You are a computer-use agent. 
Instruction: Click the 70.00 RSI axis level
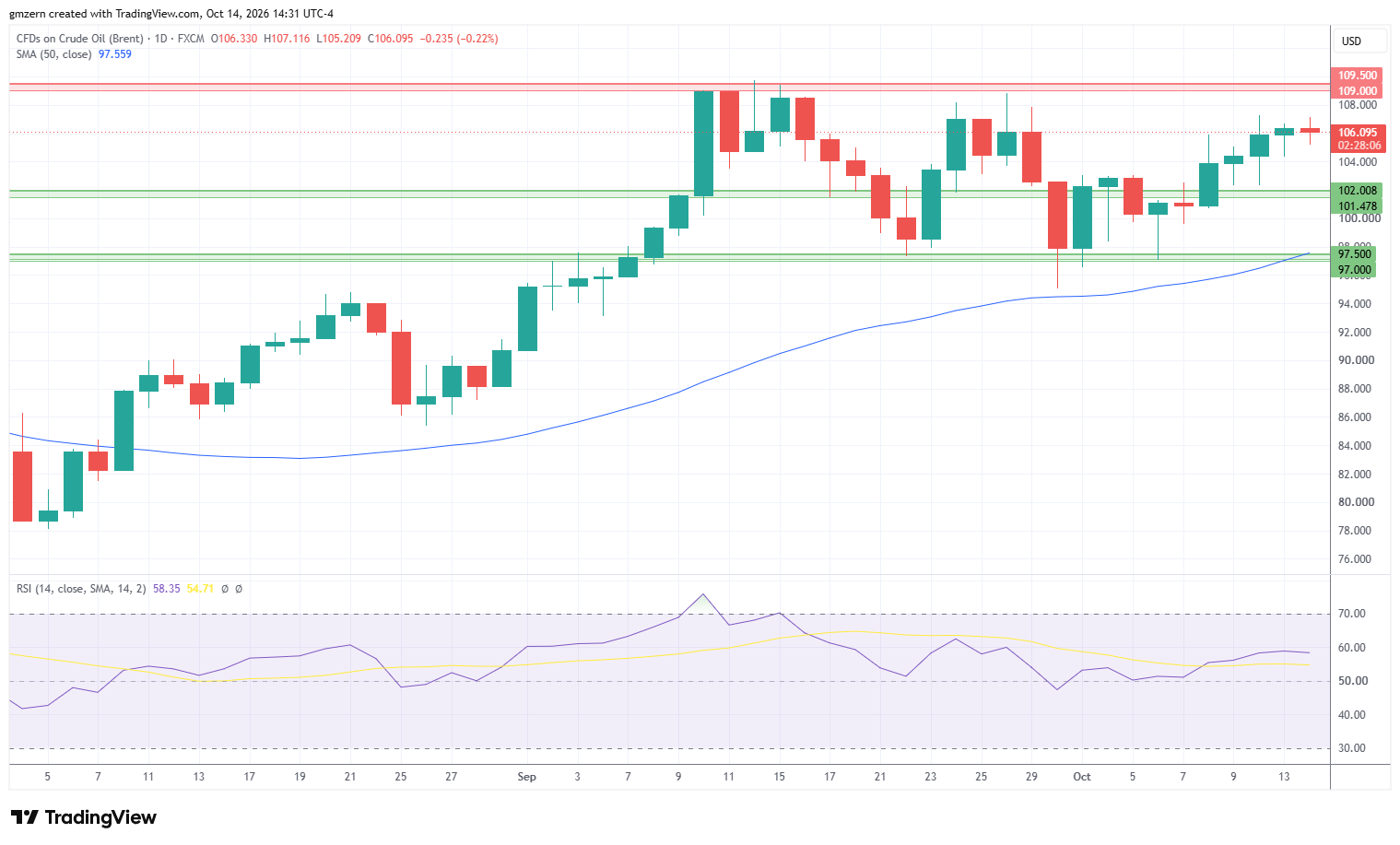tap(1352, 614)
